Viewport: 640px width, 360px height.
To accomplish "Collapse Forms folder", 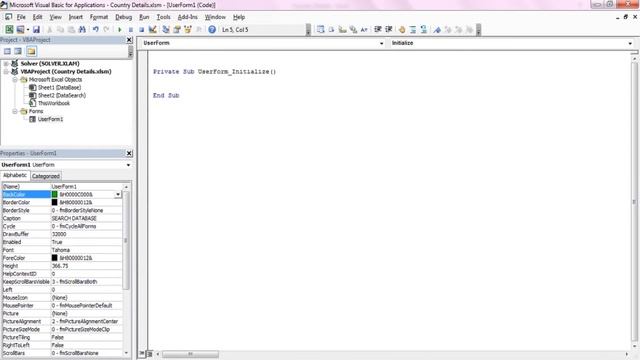I will (15, 111).
